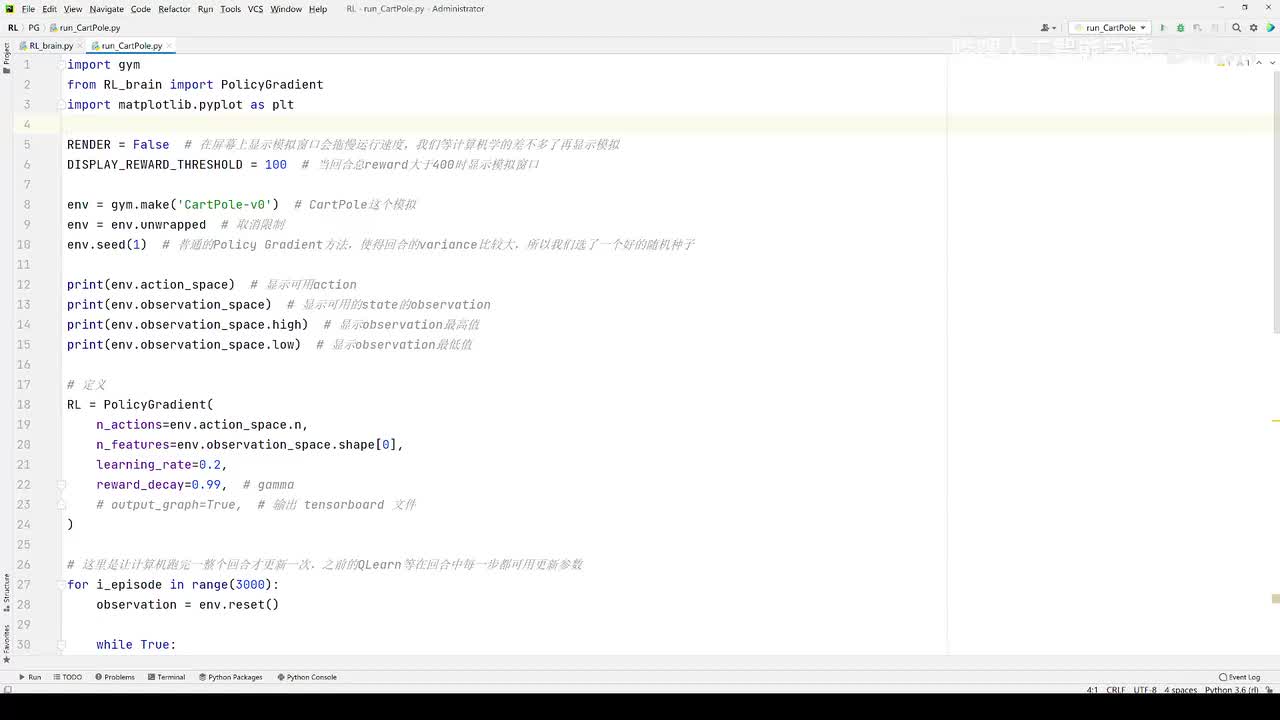Open the CRLF line separator selector
This screenshot has height=720, width=1280.
click(1116, 690)
